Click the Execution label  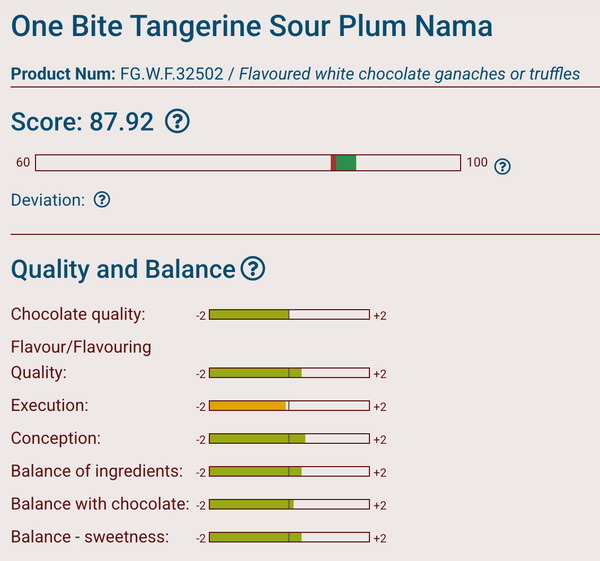pyautogui.click(x=49, y=405)
